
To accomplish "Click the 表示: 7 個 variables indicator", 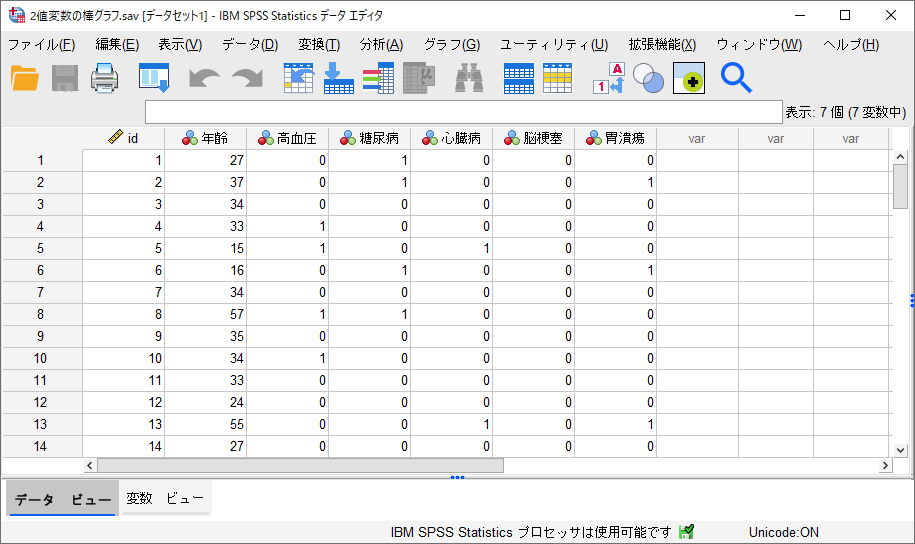I will pyautogui.click(x=845, y=112).
